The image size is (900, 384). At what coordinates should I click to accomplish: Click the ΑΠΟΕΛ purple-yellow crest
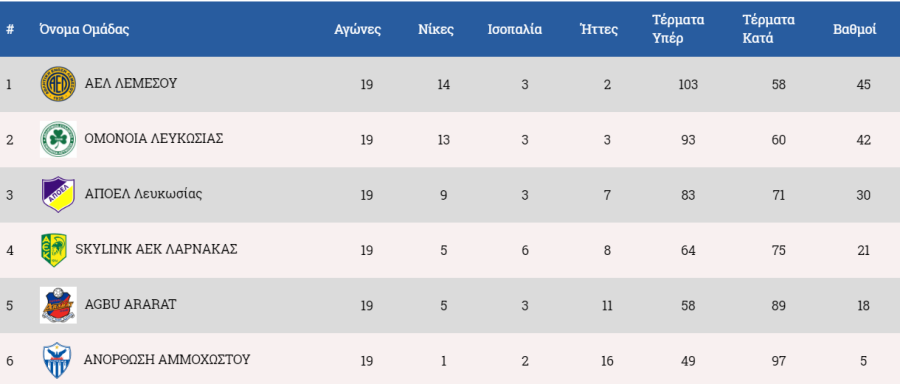coord(58,195)
